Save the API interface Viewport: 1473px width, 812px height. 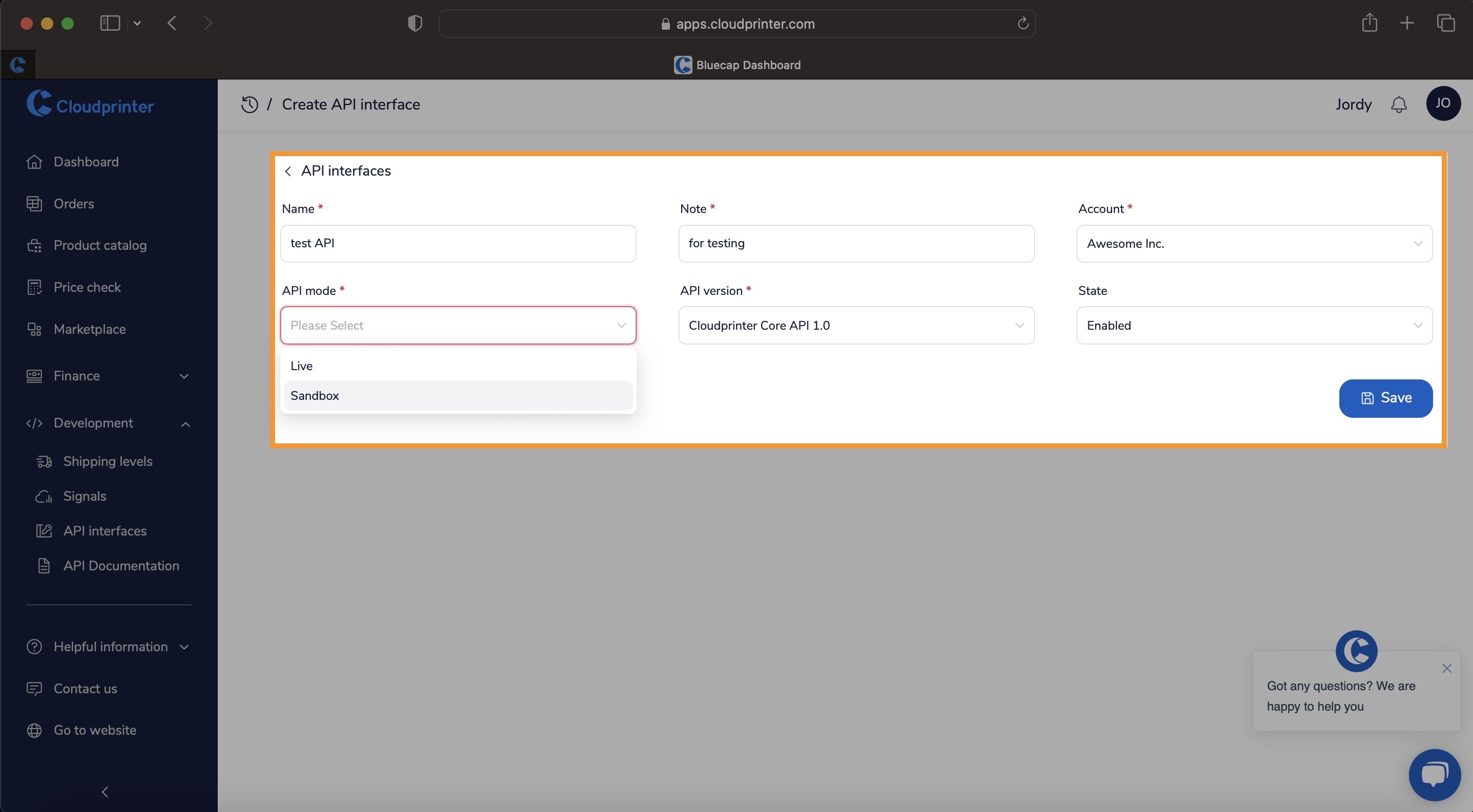(x=1385, y=398)
